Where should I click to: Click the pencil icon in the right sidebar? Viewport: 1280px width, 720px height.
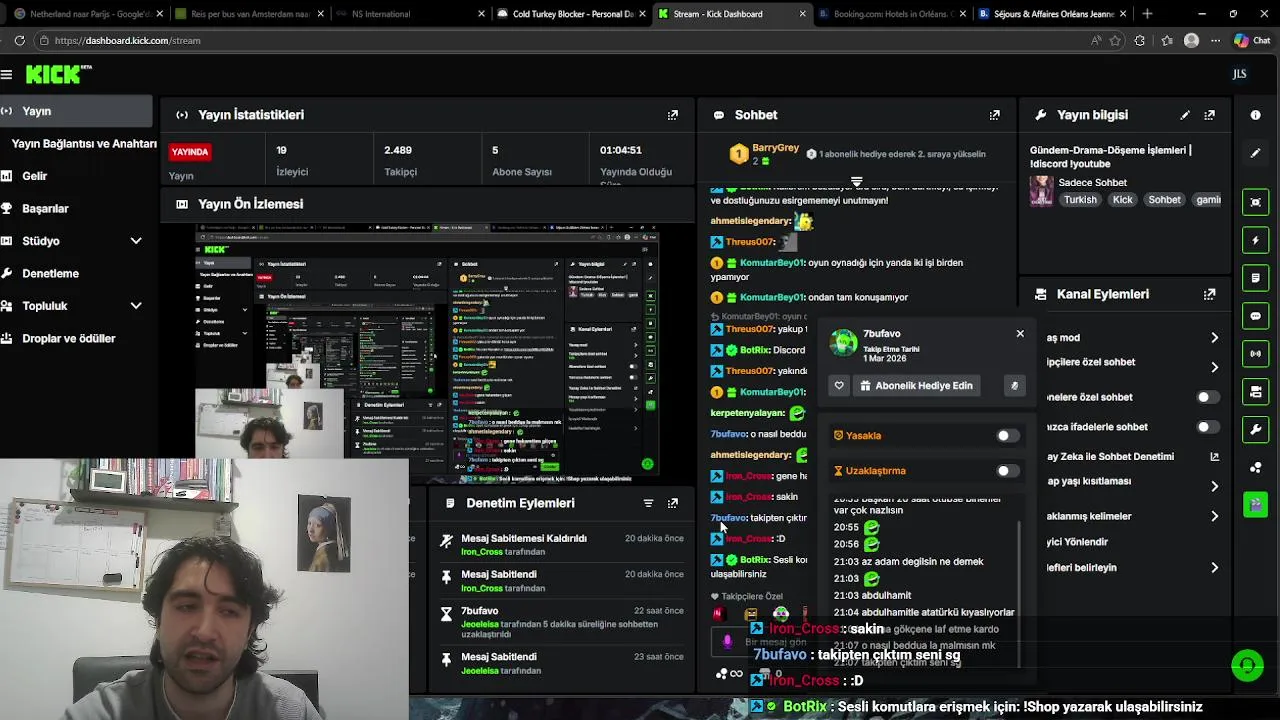click(1255, 153)
